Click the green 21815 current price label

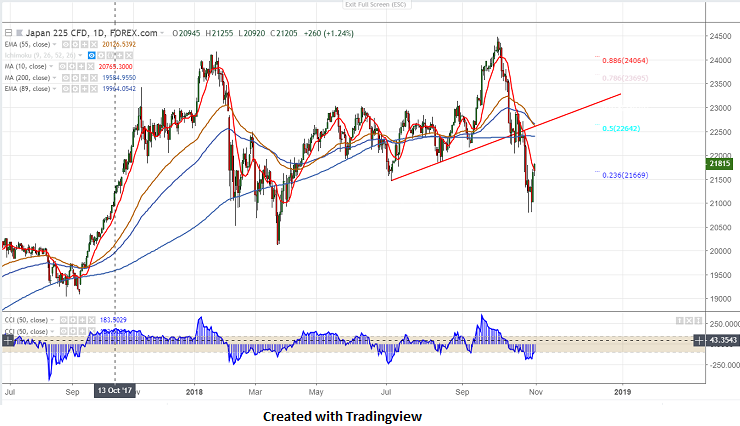[x=719, y=164]
